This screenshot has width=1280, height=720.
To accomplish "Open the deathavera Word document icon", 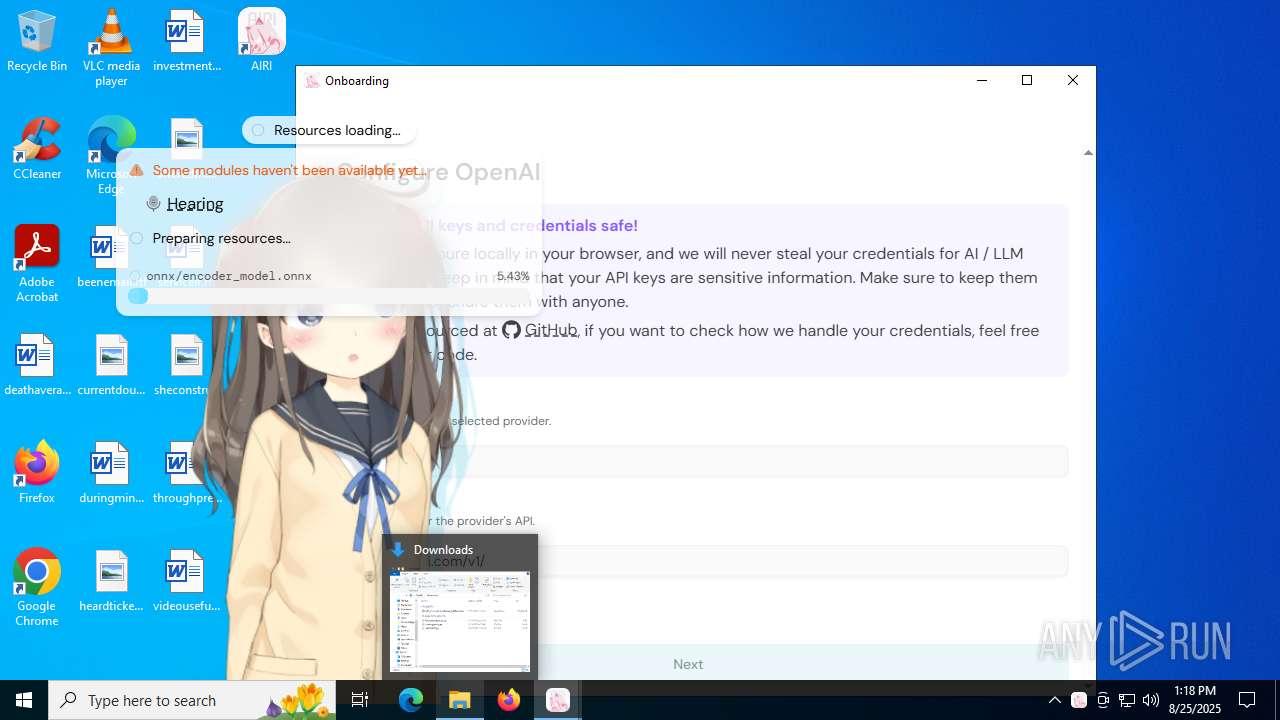I will point(37,365).
